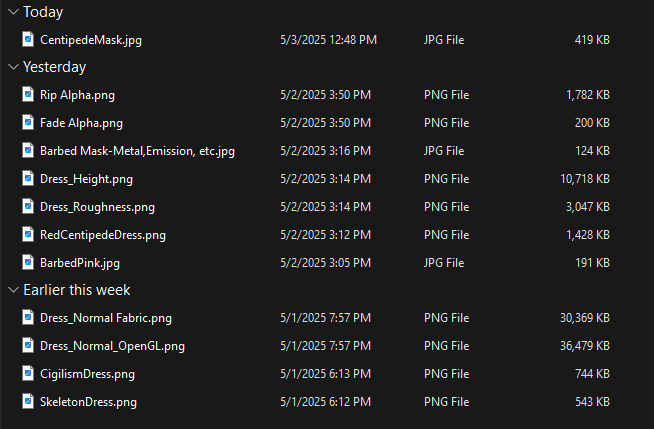
Task: Click the Dress_Normal_OpenGL.png file icon
Action: (x=28, y=345)
